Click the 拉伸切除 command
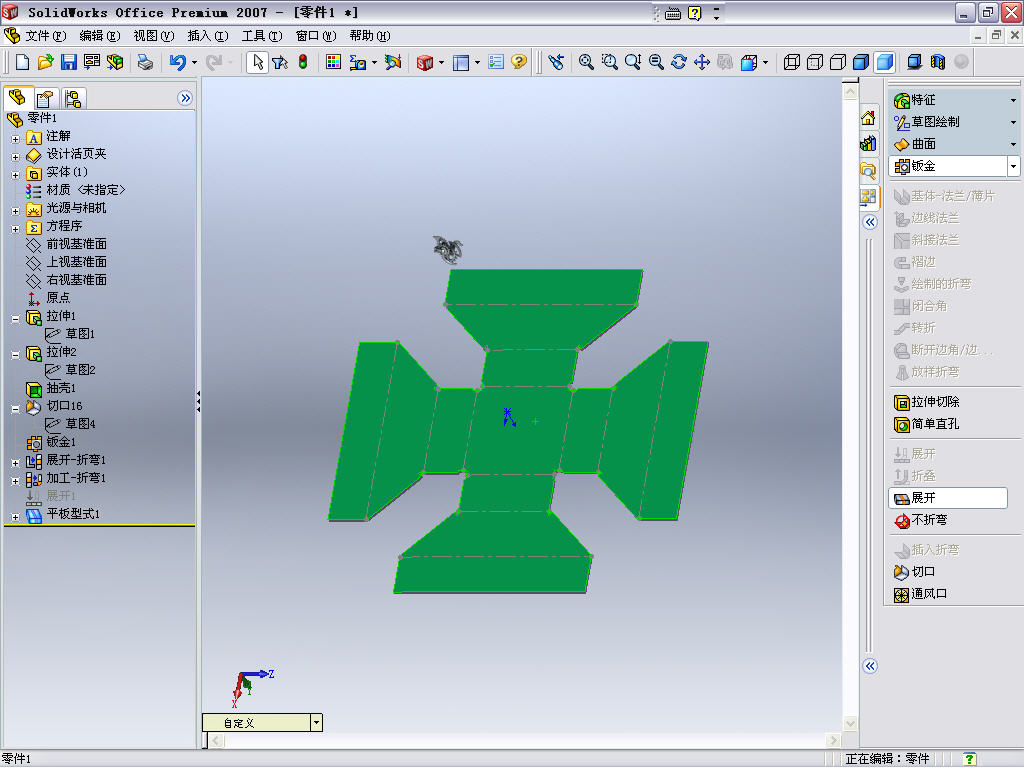Viewport: 1024px width, 768px height. tap(927, 402)
